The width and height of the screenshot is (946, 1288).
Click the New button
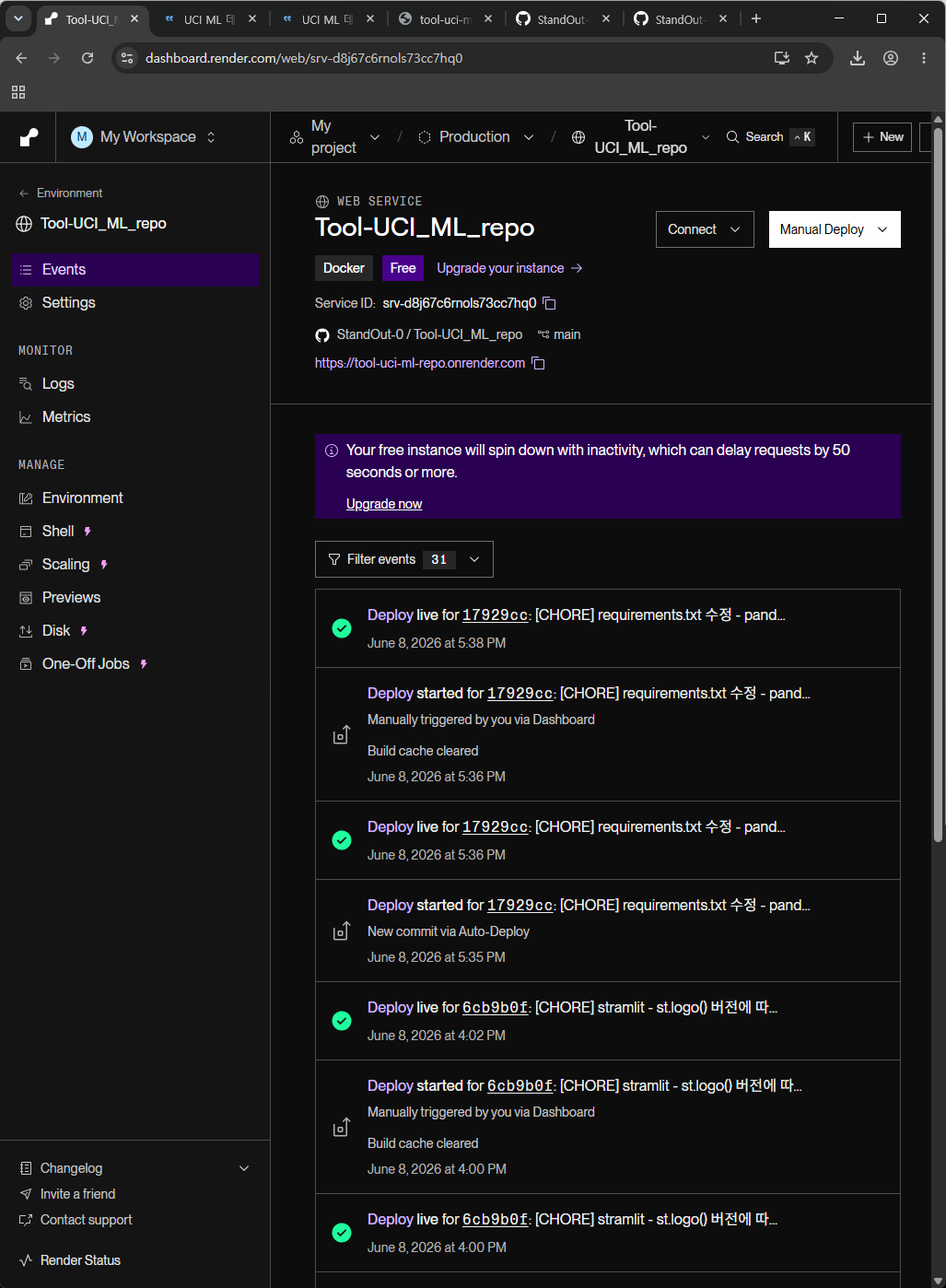(882, 137)
